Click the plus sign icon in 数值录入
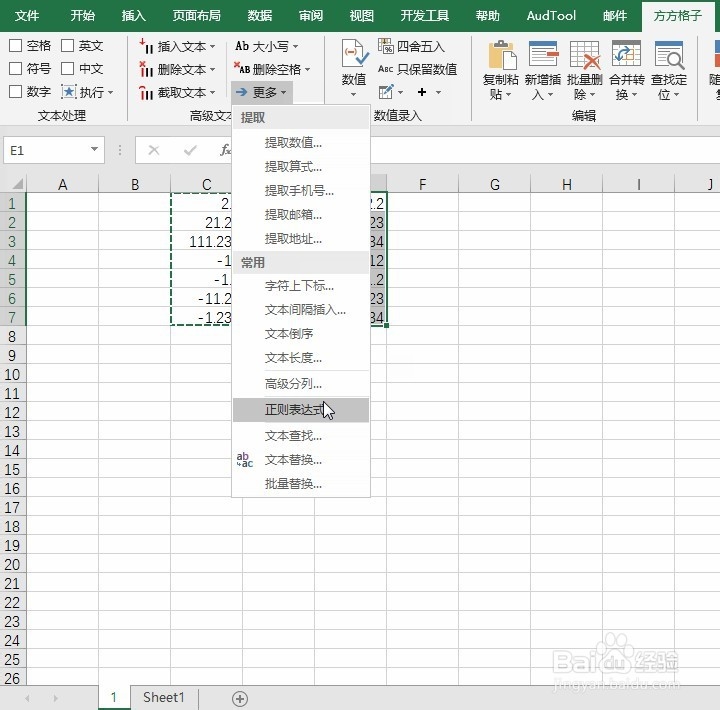The width and height of the screenshot is (720, 710). pyautogui.click(x=422, y=92)
